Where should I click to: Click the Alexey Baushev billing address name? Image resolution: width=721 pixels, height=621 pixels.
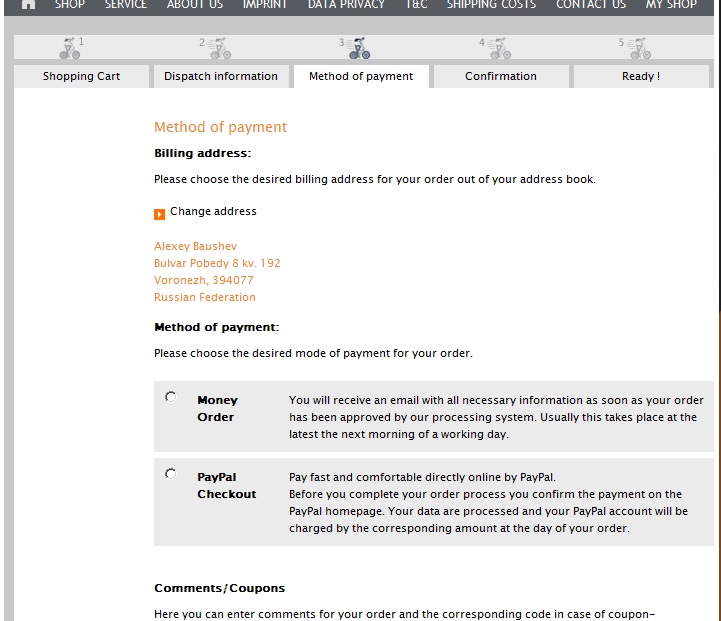[196, 246]
